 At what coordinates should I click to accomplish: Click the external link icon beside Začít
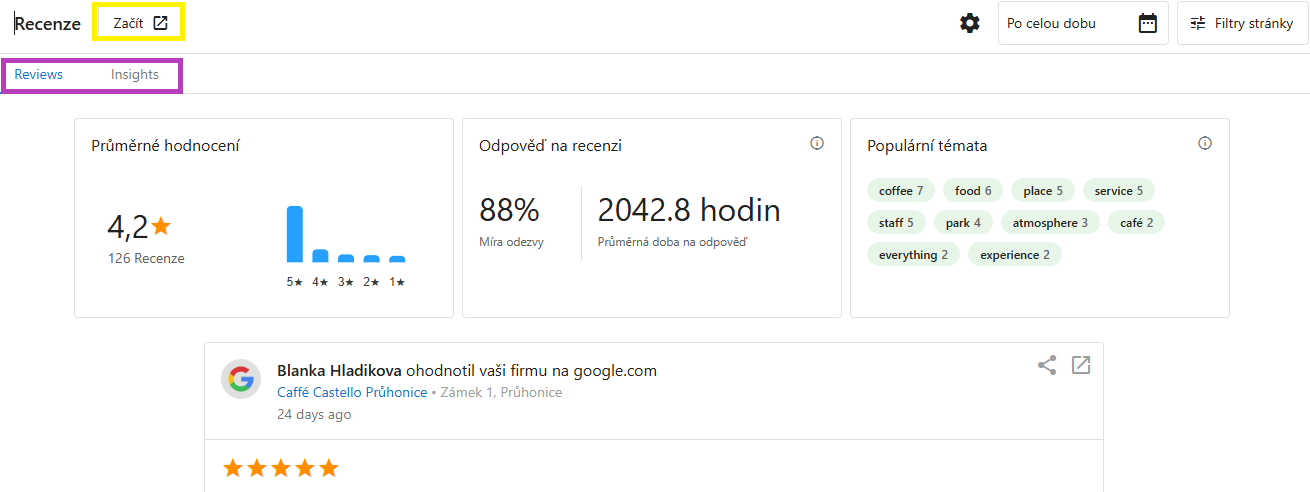(160, 23)
